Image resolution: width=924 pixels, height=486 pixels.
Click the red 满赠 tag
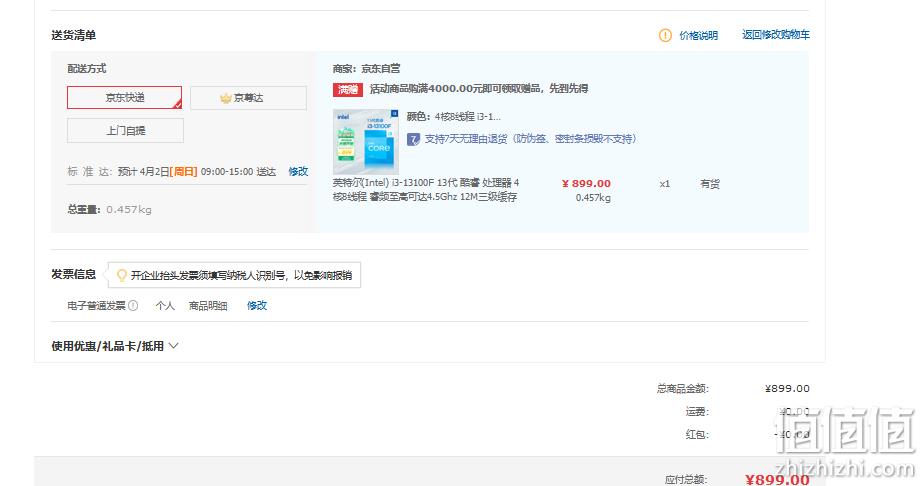pyautogui.click(x=348, y=89)
